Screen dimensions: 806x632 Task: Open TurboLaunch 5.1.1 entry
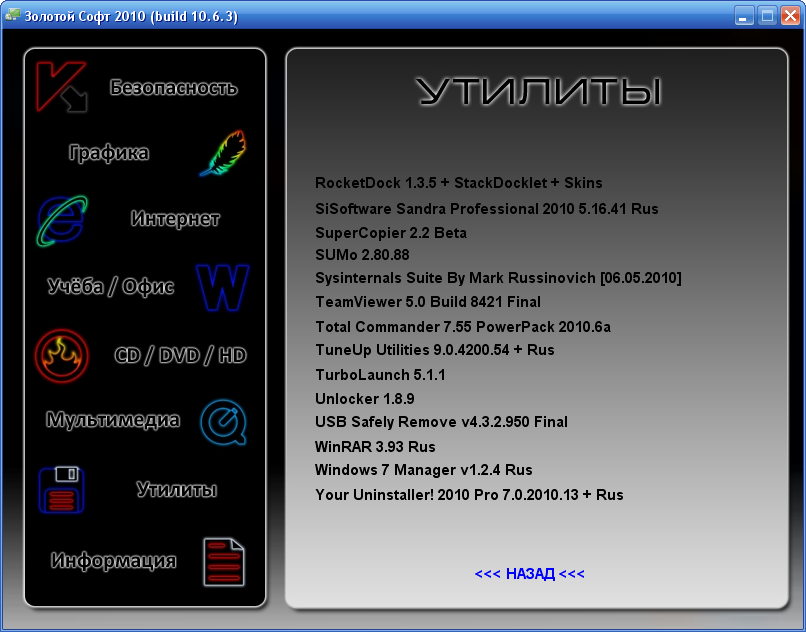point(380,375)
